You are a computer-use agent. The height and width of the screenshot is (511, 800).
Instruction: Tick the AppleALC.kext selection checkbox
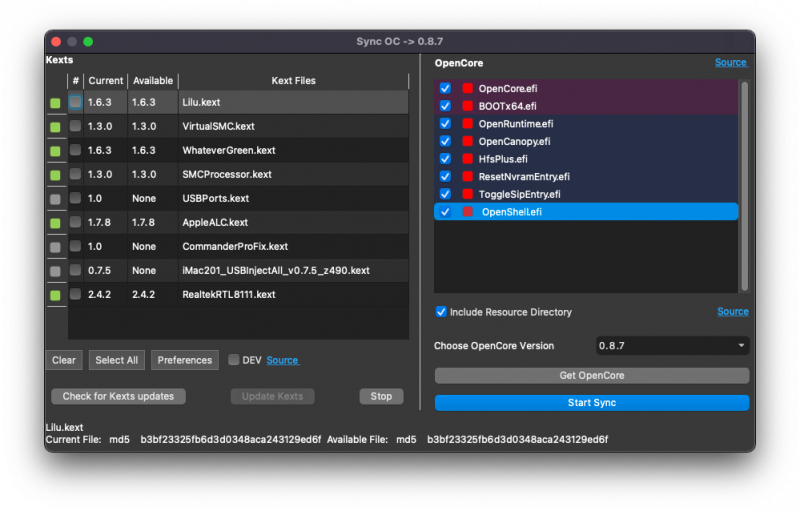[75, 222]
